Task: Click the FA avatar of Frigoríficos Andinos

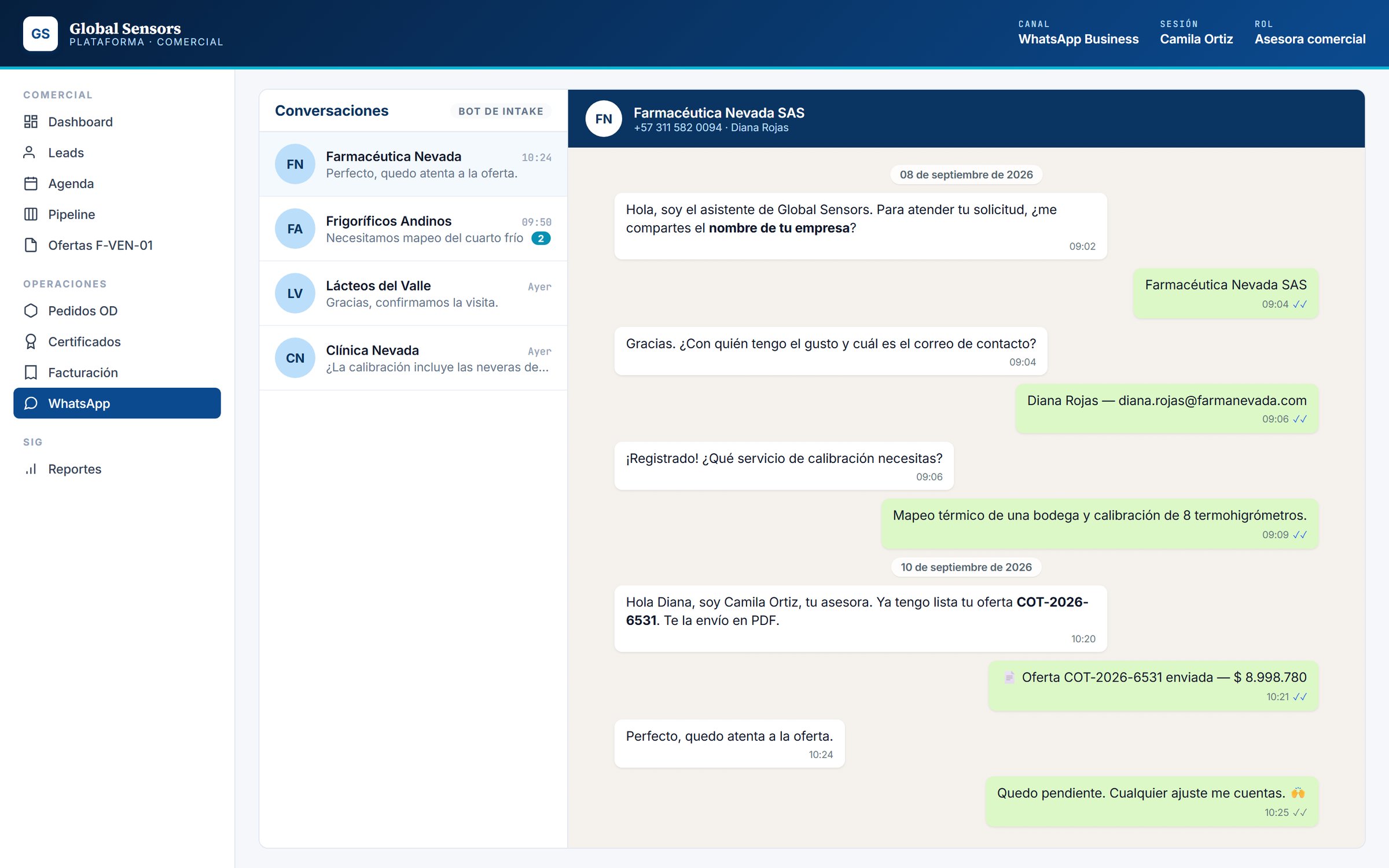Action: tap(295, 229)
